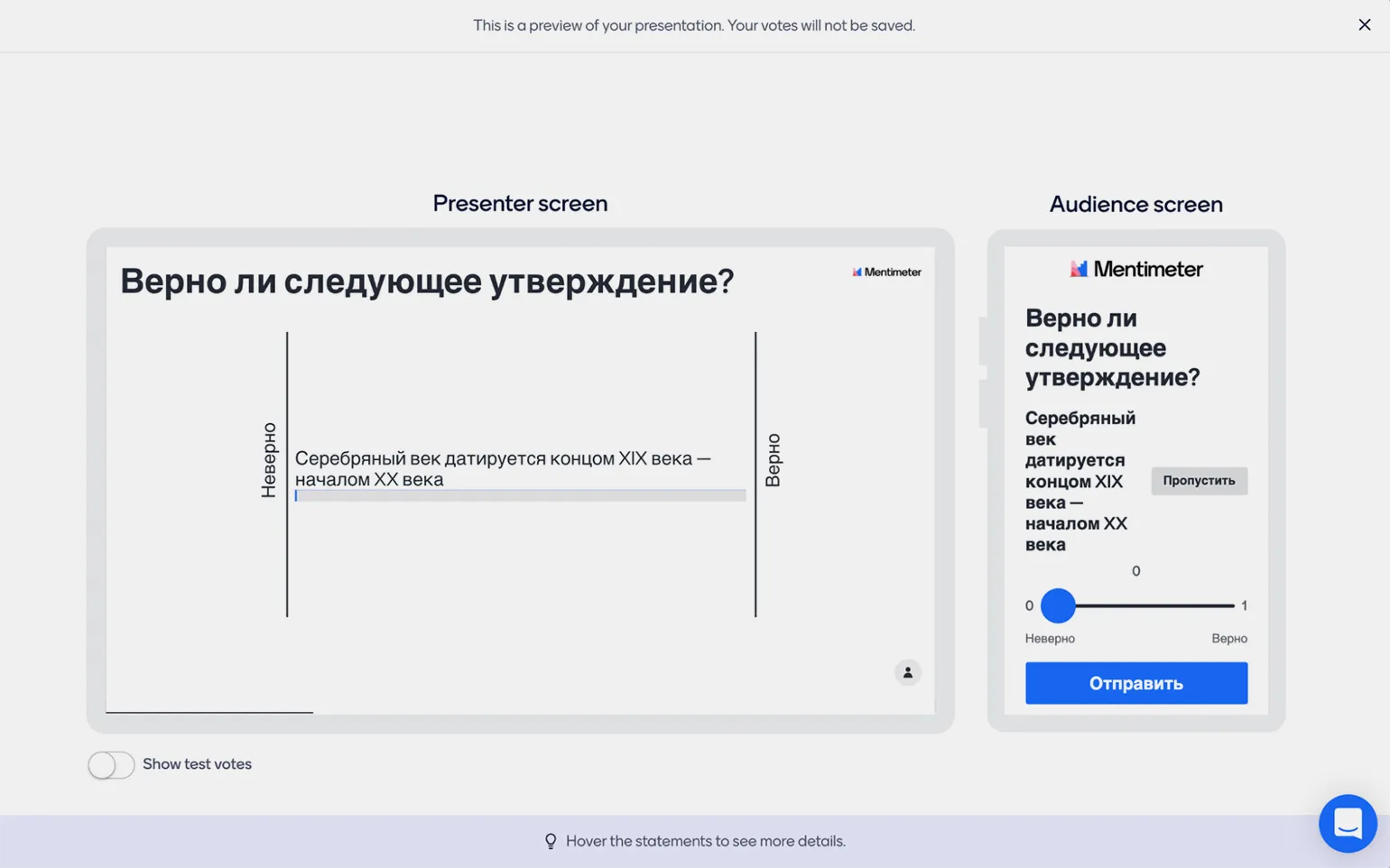Click the Серебряный век statement on audience screen
This screenshot has height=868, width=1390.
[1080, 480]
